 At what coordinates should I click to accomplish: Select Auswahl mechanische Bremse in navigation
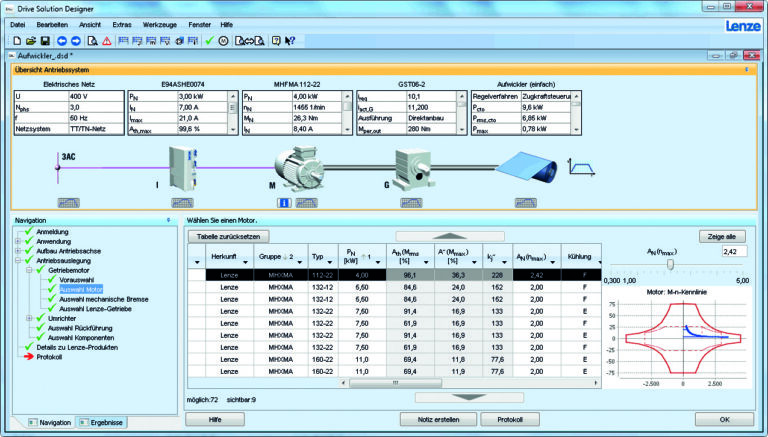point(106,299)
